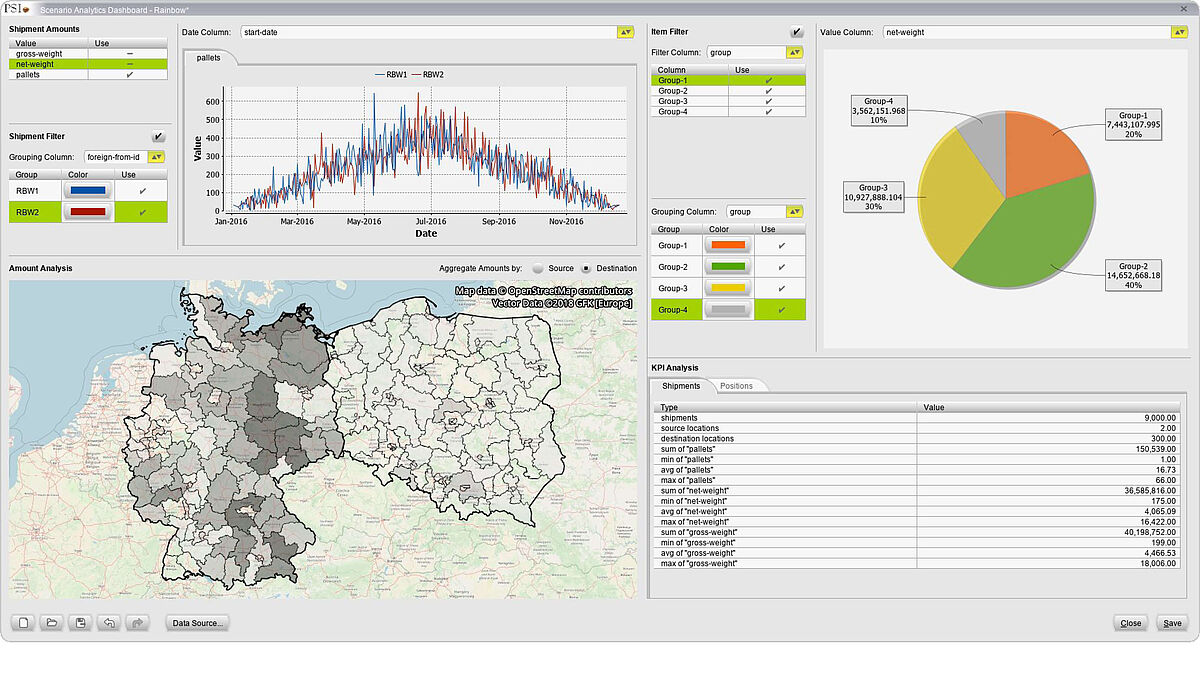The image size is (1200, 675).
Task: Open the Date Column dropdown
Action: [625, 32]
